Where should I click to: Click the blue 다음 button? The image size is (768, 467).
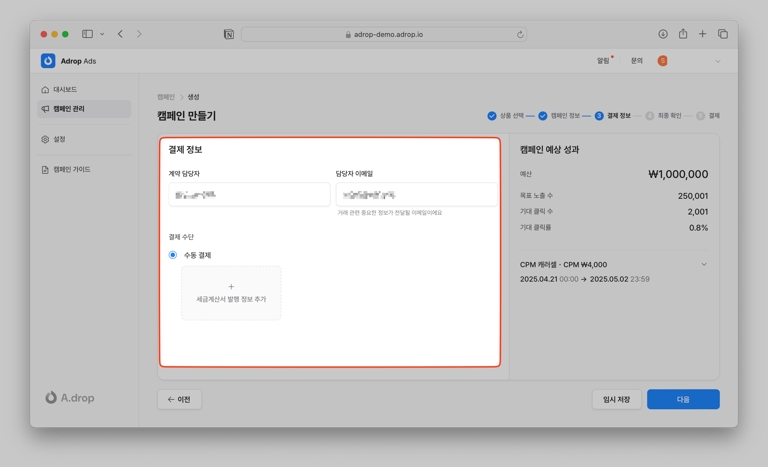pos(683,399)
